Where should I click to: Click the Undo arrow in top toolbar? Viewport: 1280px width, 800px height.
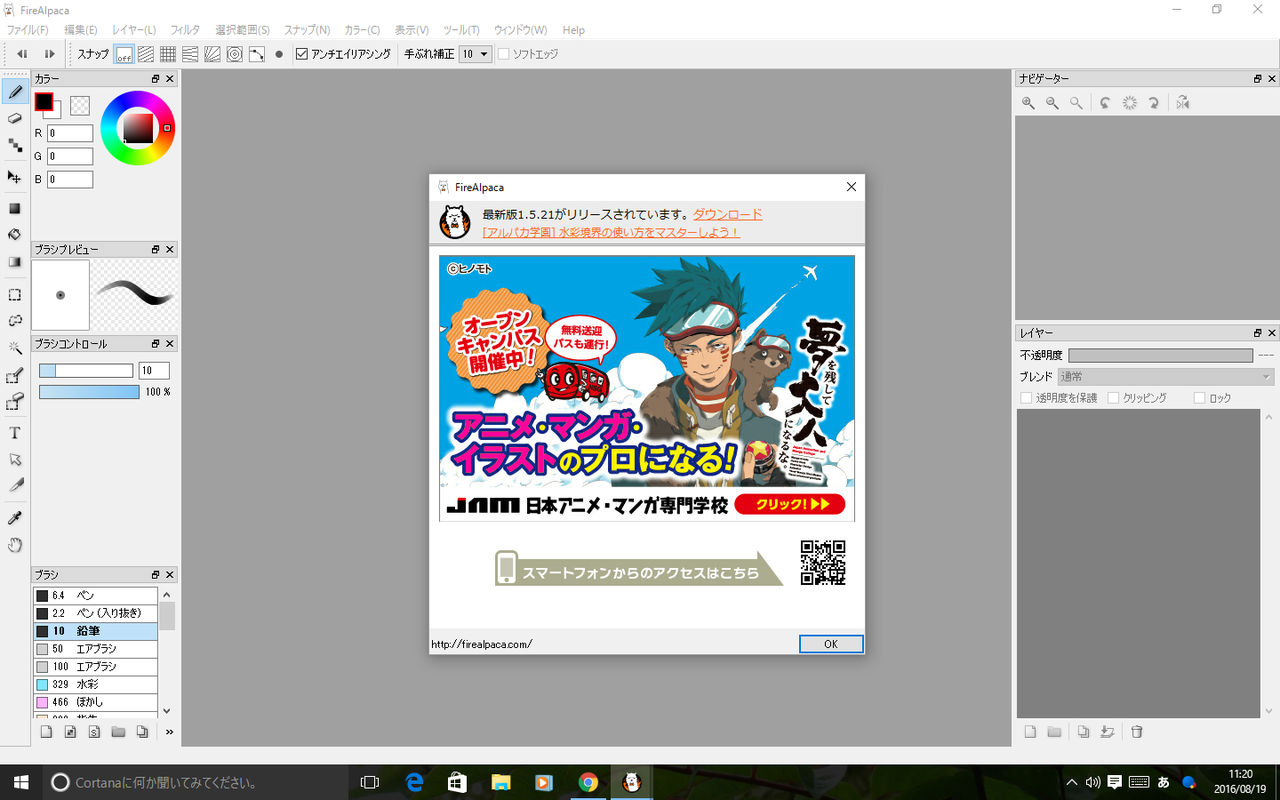pyautogui.click(x=21, y=54)
